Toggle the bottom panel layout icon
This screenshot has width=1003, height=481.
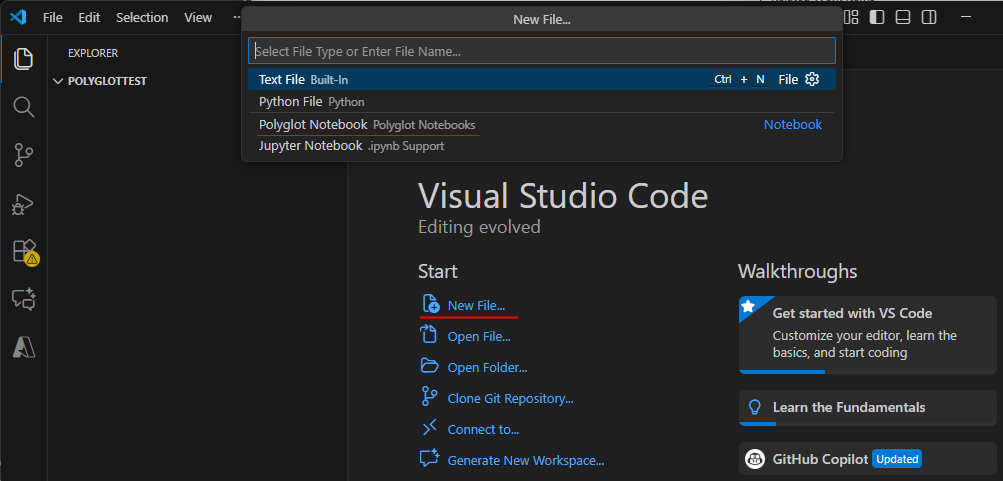(x=903, y=17)
